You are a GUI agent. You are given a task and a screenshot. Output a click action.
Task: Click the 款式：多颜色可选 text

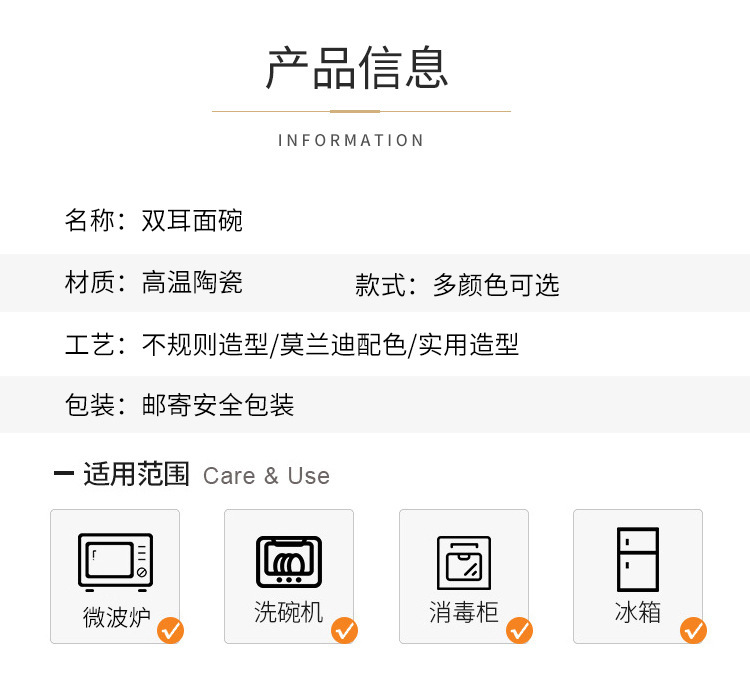(457, 285)
